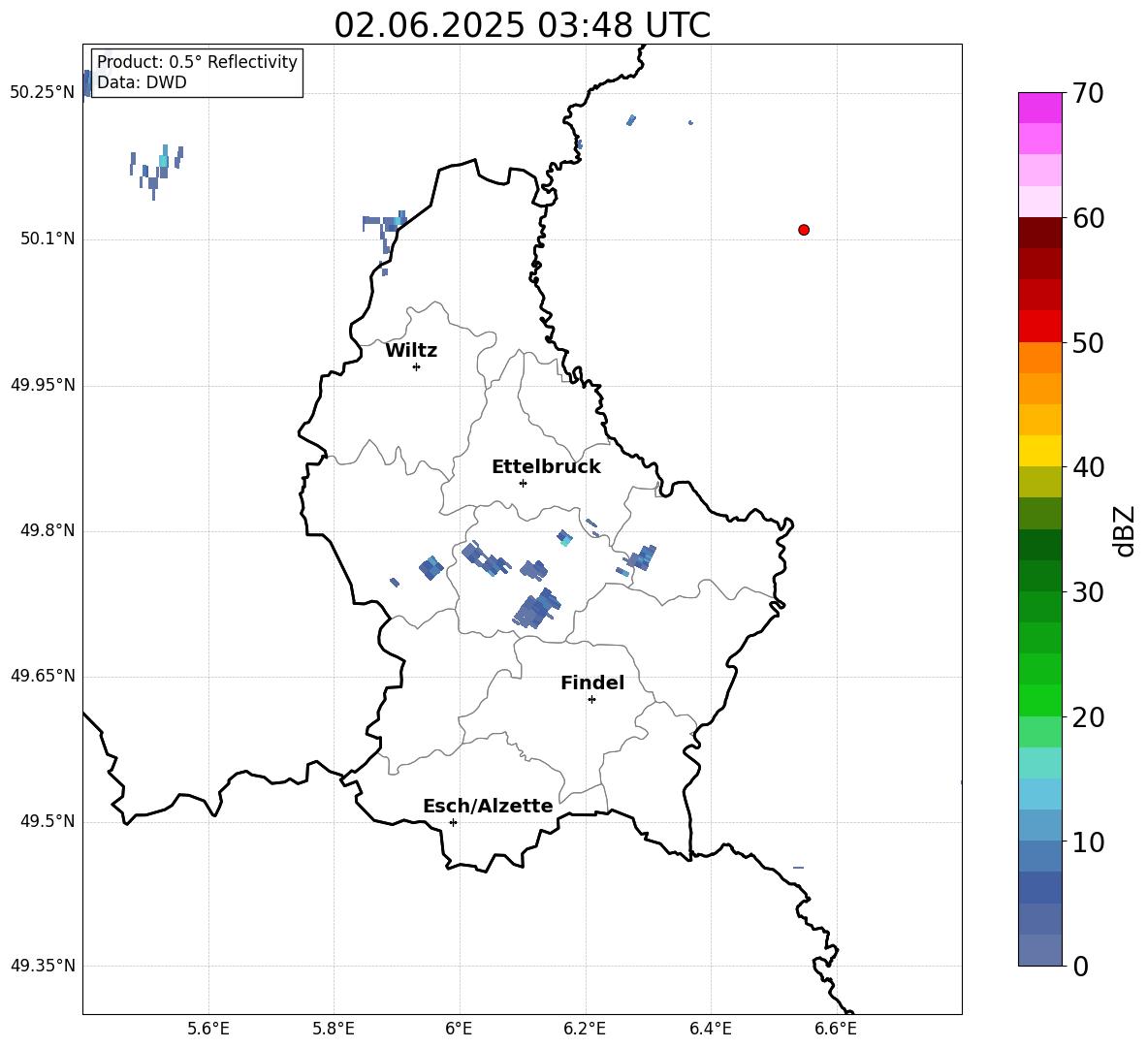Click the 49.8°N latitude label
1148x1048 pixels.
[48, 530]
